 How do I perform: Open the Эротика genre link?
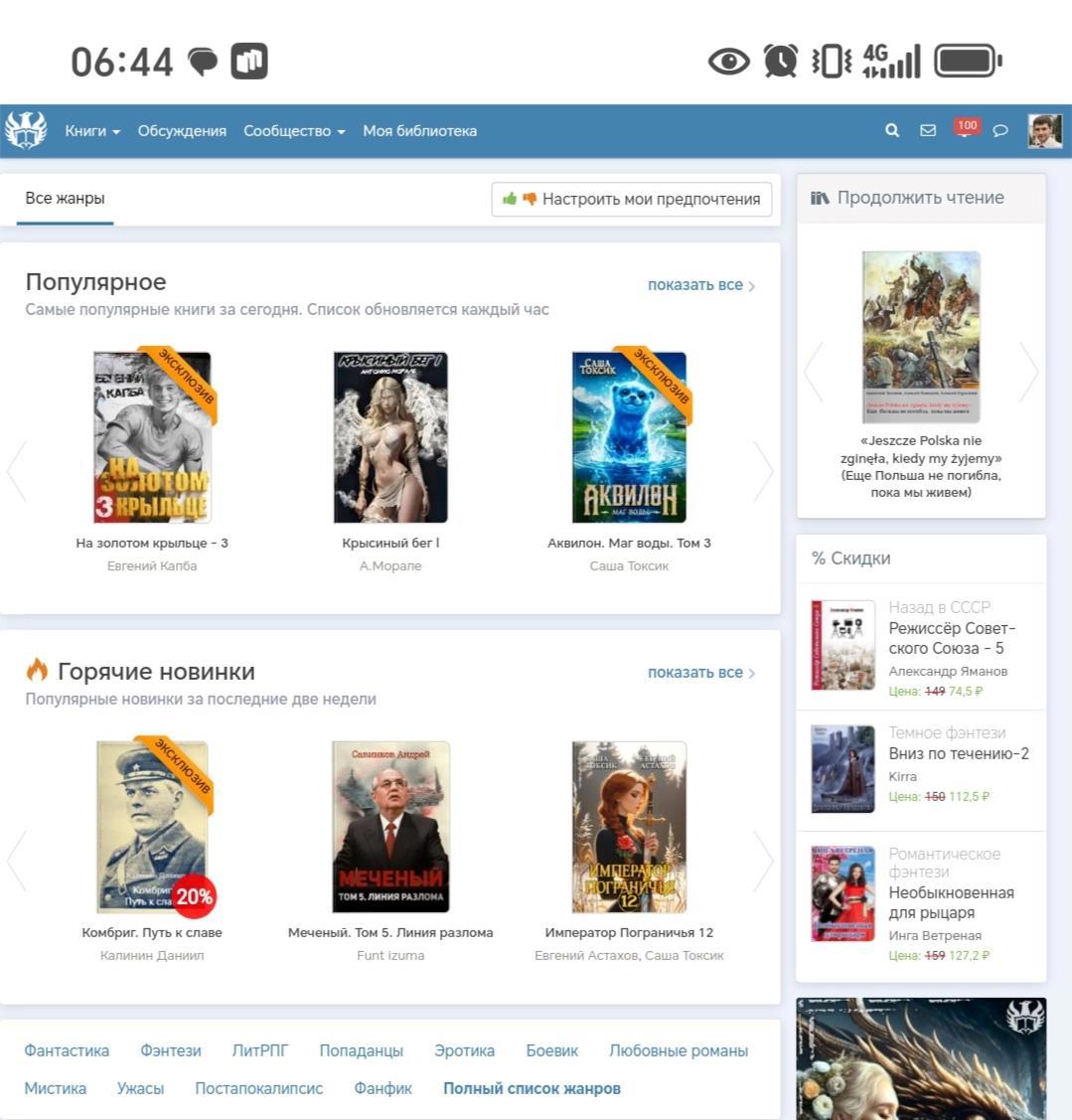click(464, 1050)
